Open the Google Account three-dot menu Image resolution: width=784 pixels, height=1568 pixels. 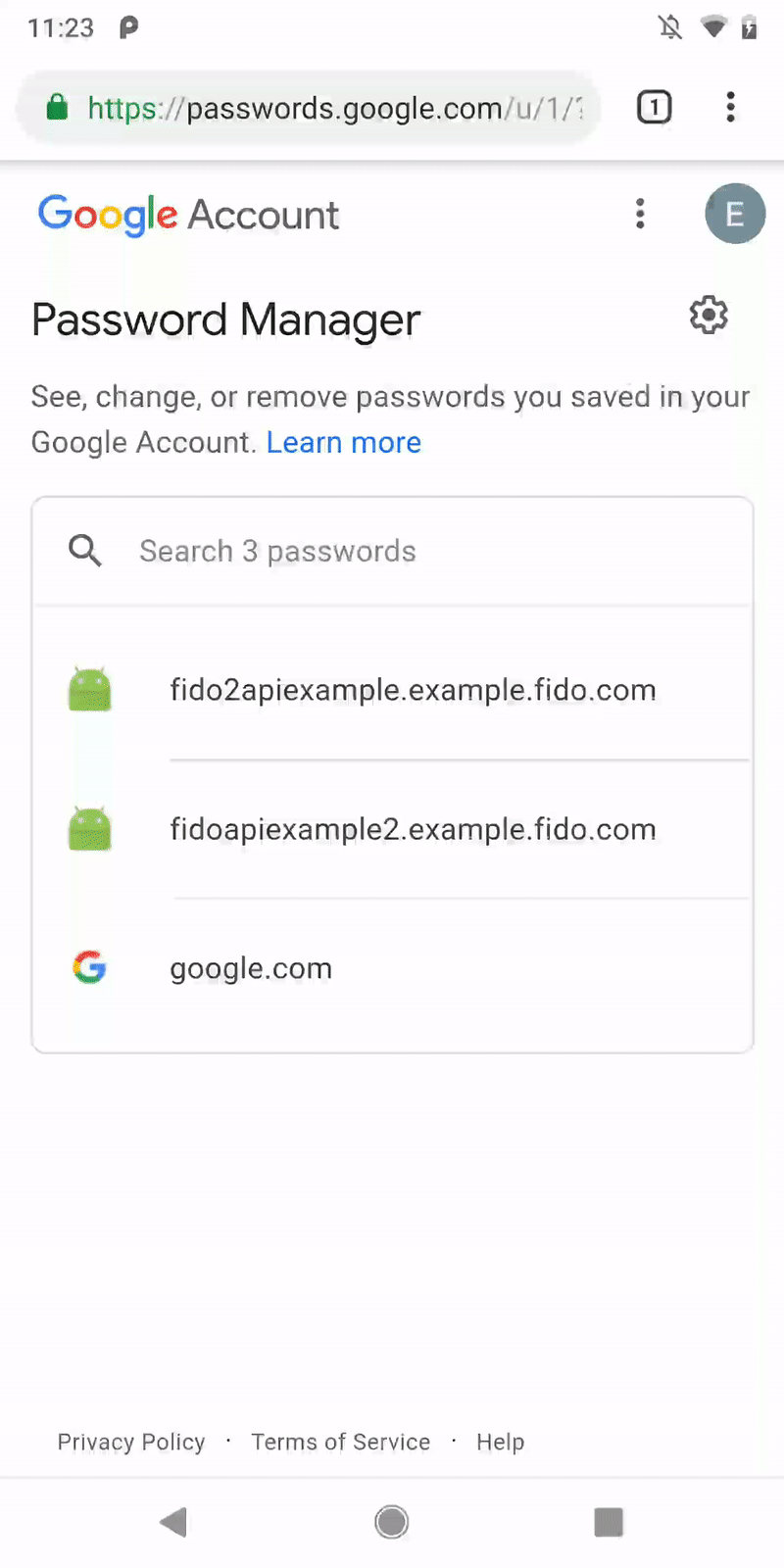click(x=640, y=214)
